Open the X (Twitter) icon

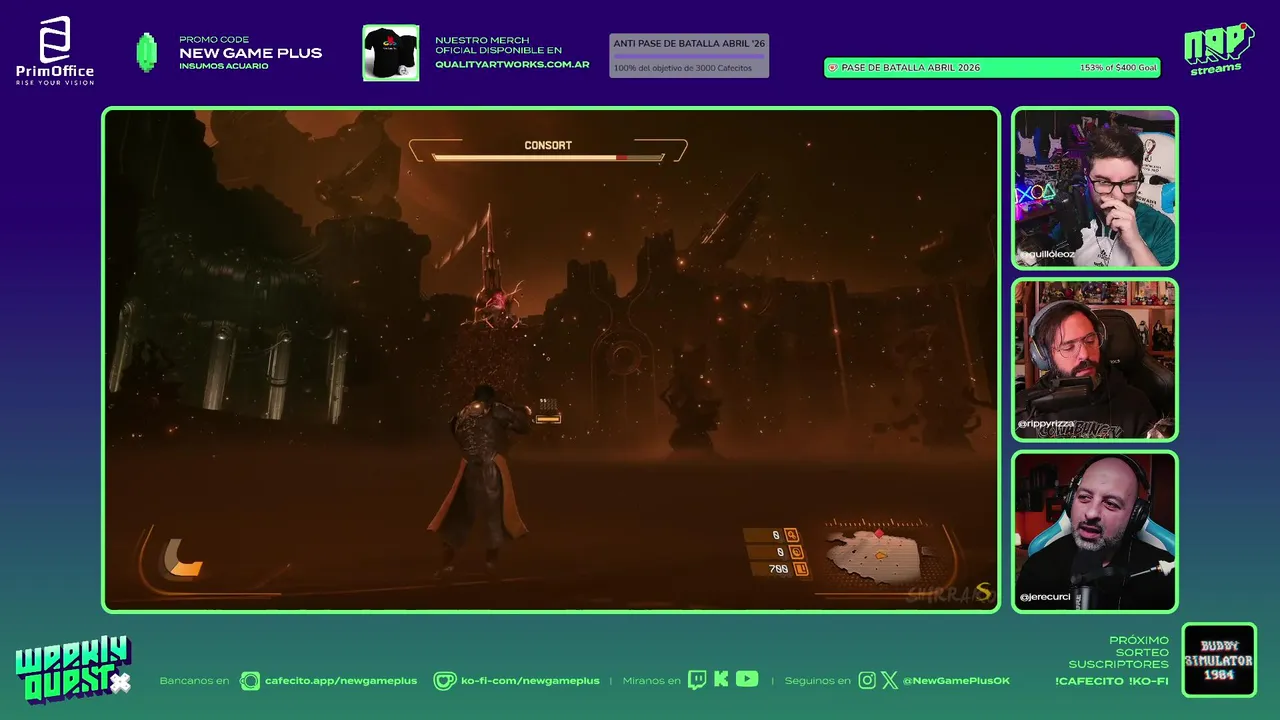[889, 680]
